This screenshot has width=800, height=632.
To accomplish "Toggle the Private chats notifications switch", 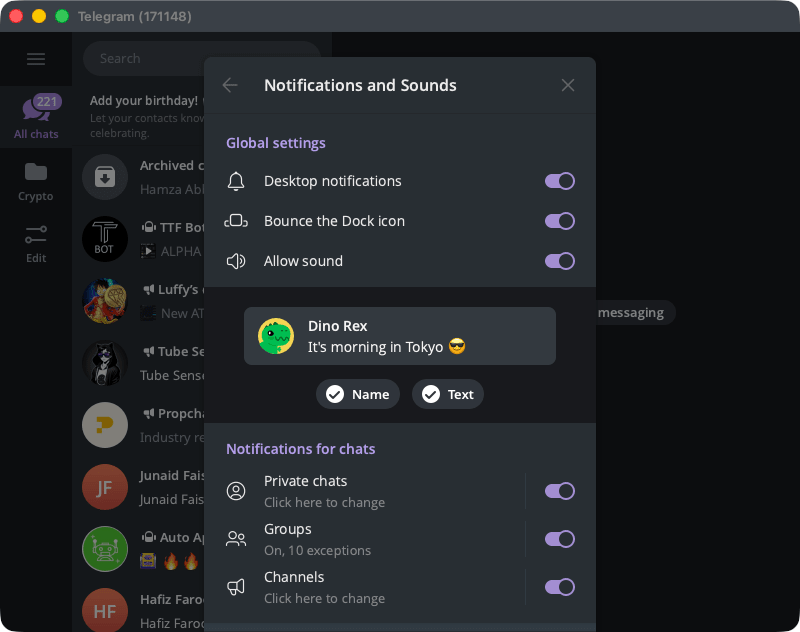I will [559, 491].
